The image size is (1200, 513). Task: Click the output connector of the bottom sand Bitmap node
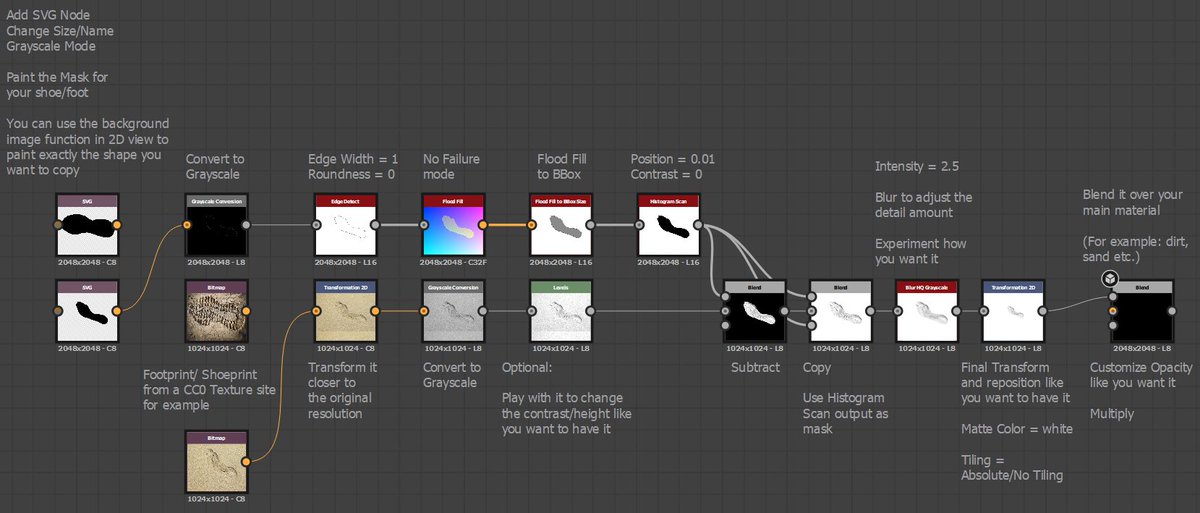247,461
